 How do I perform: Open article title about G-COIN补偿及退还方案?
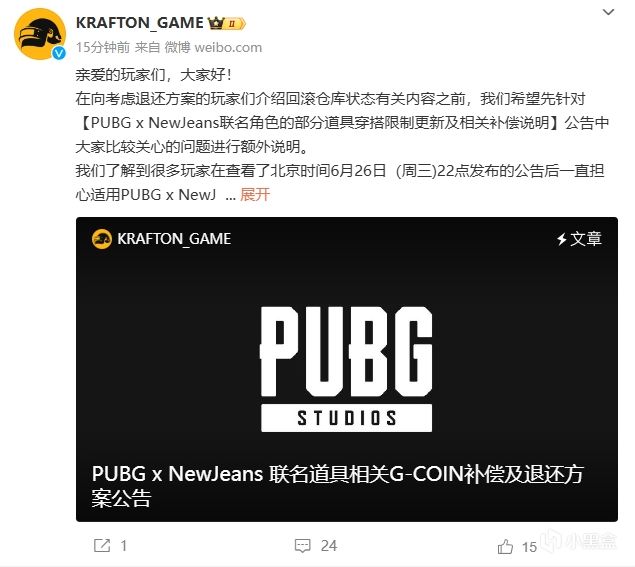[x=337, y=486]
